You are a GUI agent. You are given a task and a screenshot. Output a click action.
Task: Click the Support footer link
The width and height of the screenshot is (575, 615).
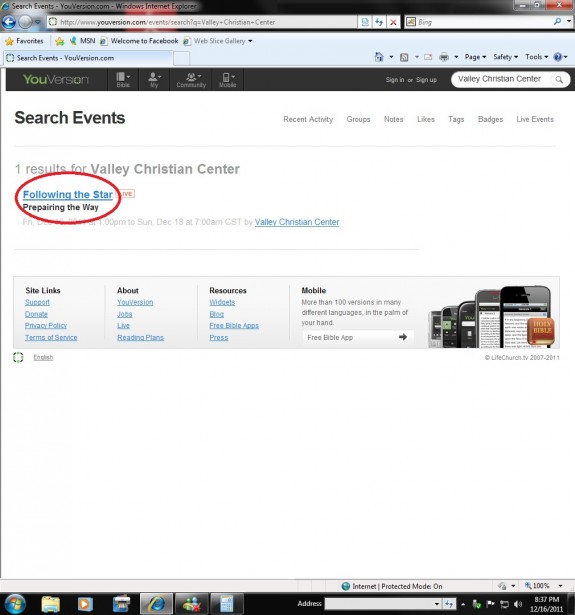[37, 302]
